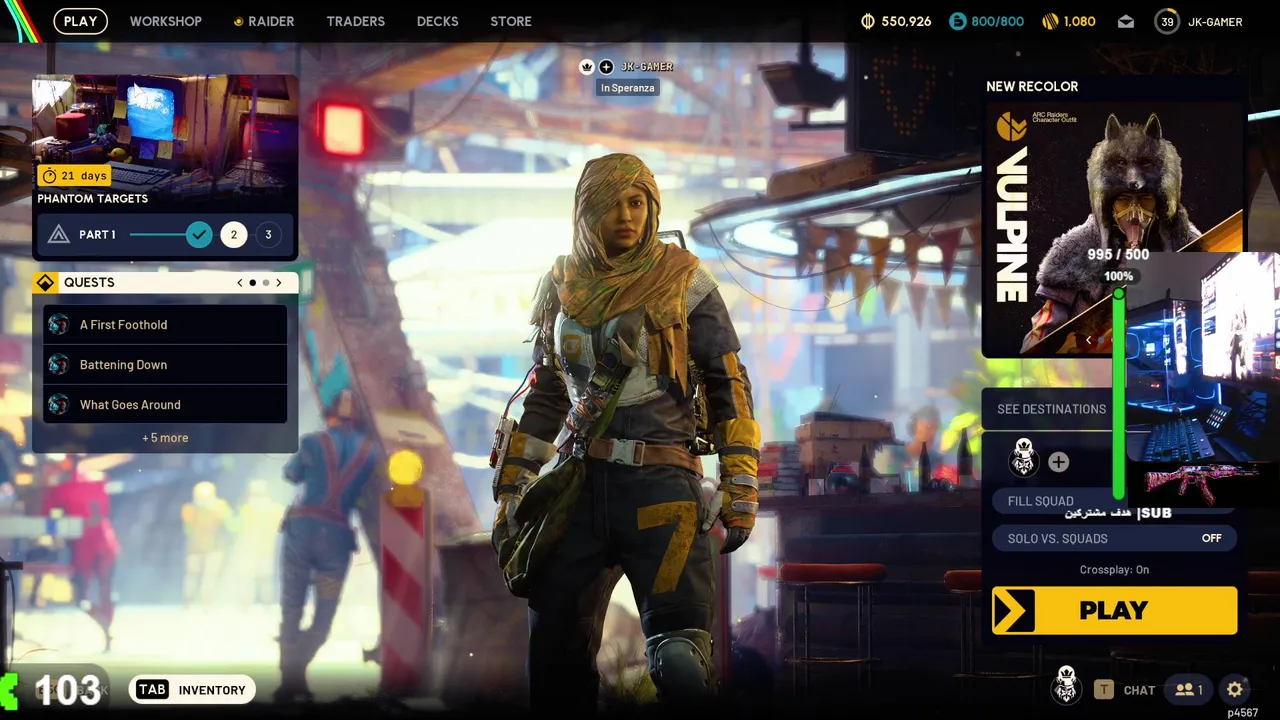Click the Battening Down quest icon
This screenshot has width=1280, height=720.
pyautogui.click(x=59, y=365)
